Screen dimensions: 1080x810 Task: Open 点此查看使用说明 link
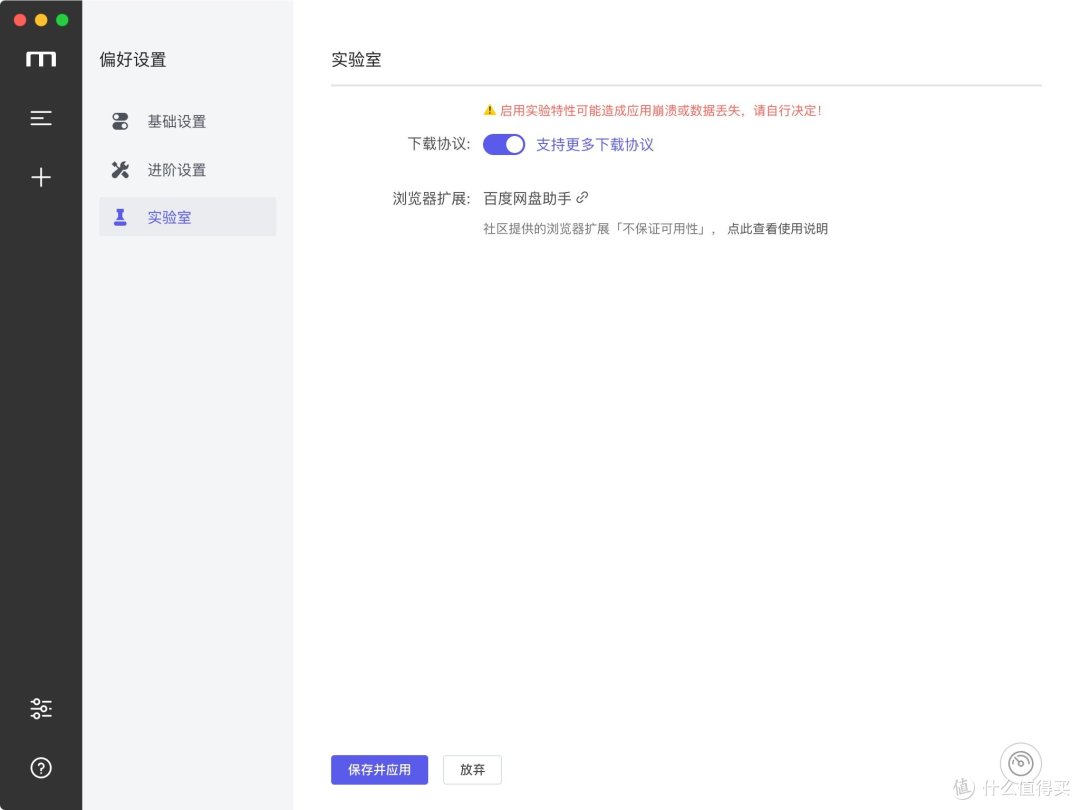point(777,229)
